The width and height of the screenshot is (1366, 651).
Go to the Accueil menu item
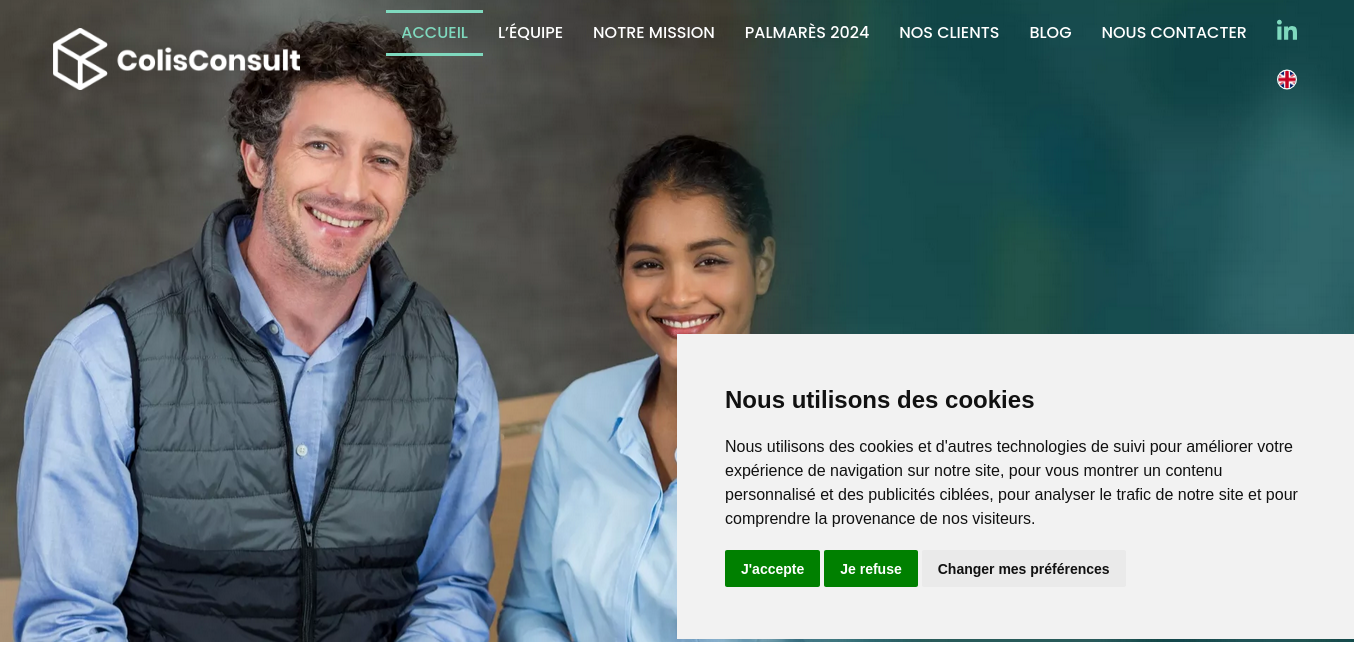click(x=434, y=32)
